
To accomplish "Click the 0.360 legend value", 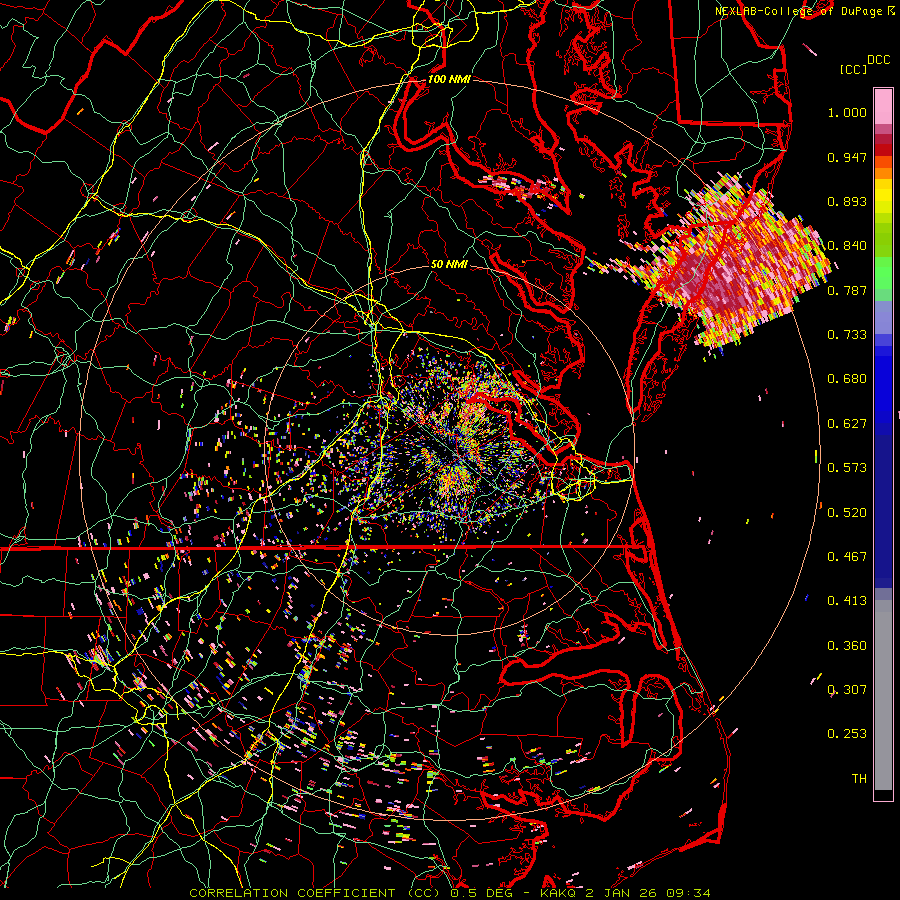I will pyautogui.click(x=847, y=646).
